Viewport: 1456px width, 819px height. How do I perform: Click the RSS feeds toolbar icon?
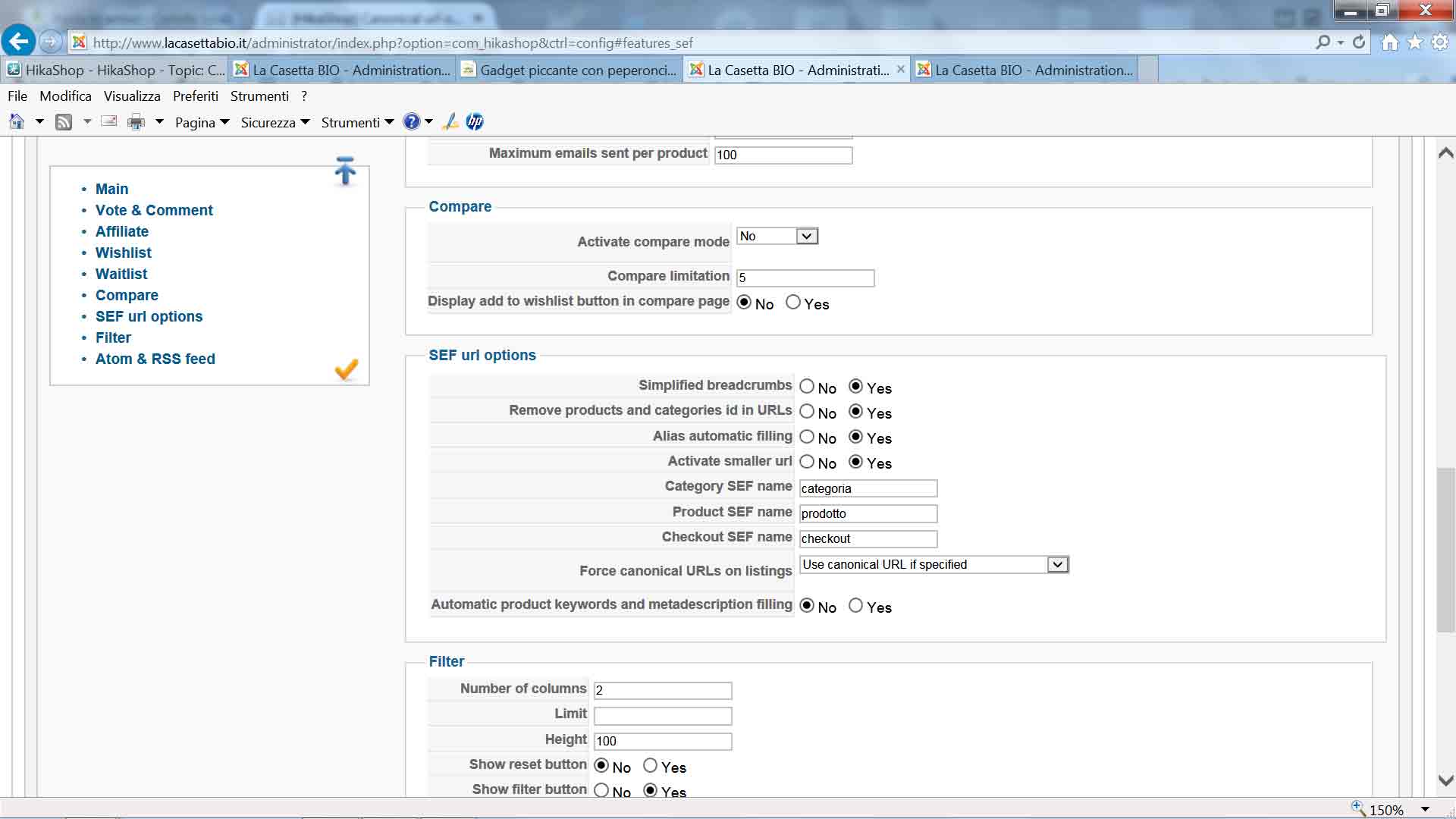[64, 122]
